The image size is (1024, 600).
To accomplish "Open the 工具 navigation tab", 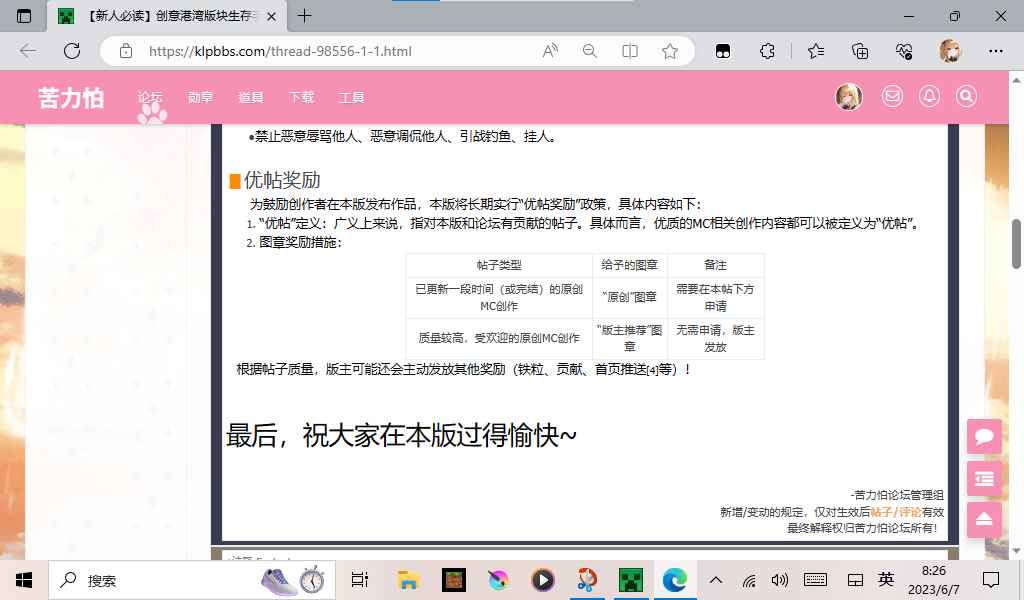I will (351, 97).
